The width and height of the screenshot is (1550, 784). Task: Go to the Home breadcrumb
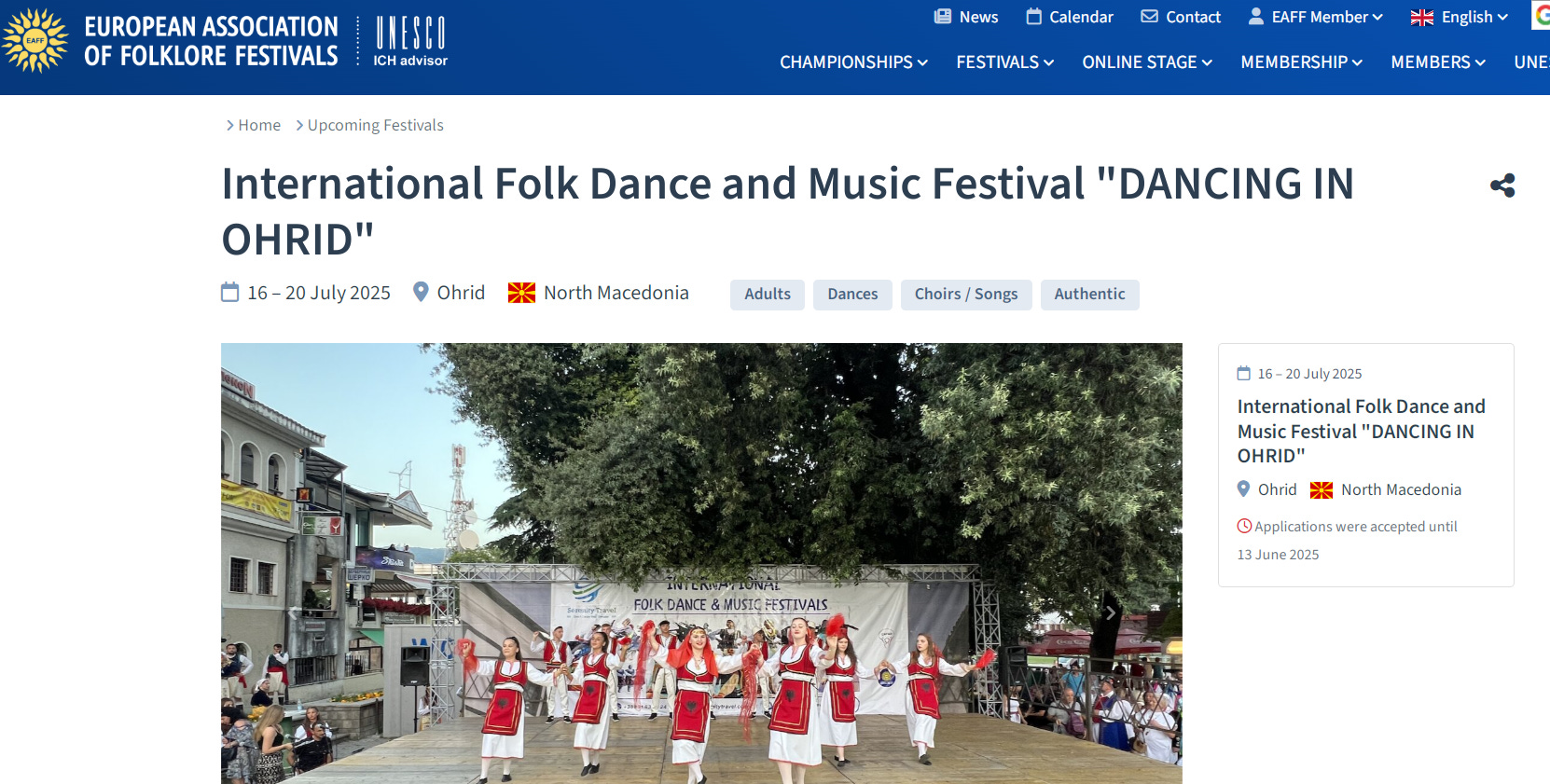click(x=259, y=125)
